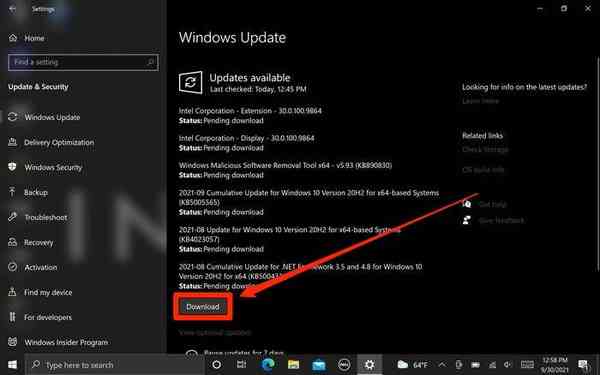This screenshot has height=375, width=600.
Task: Select Windows Malicious Software Removal Tool entry
Action: click(x=285, y=170)
